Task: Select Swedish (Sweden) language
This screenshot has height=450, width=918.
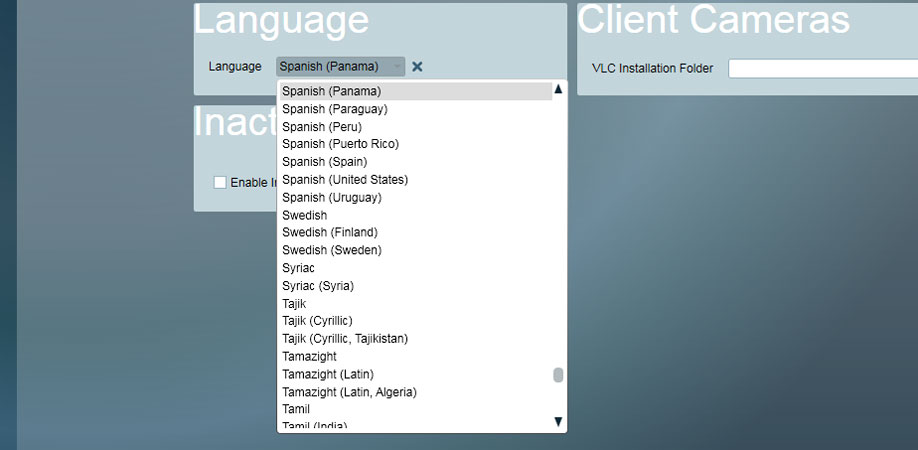Action: point(331,250)
